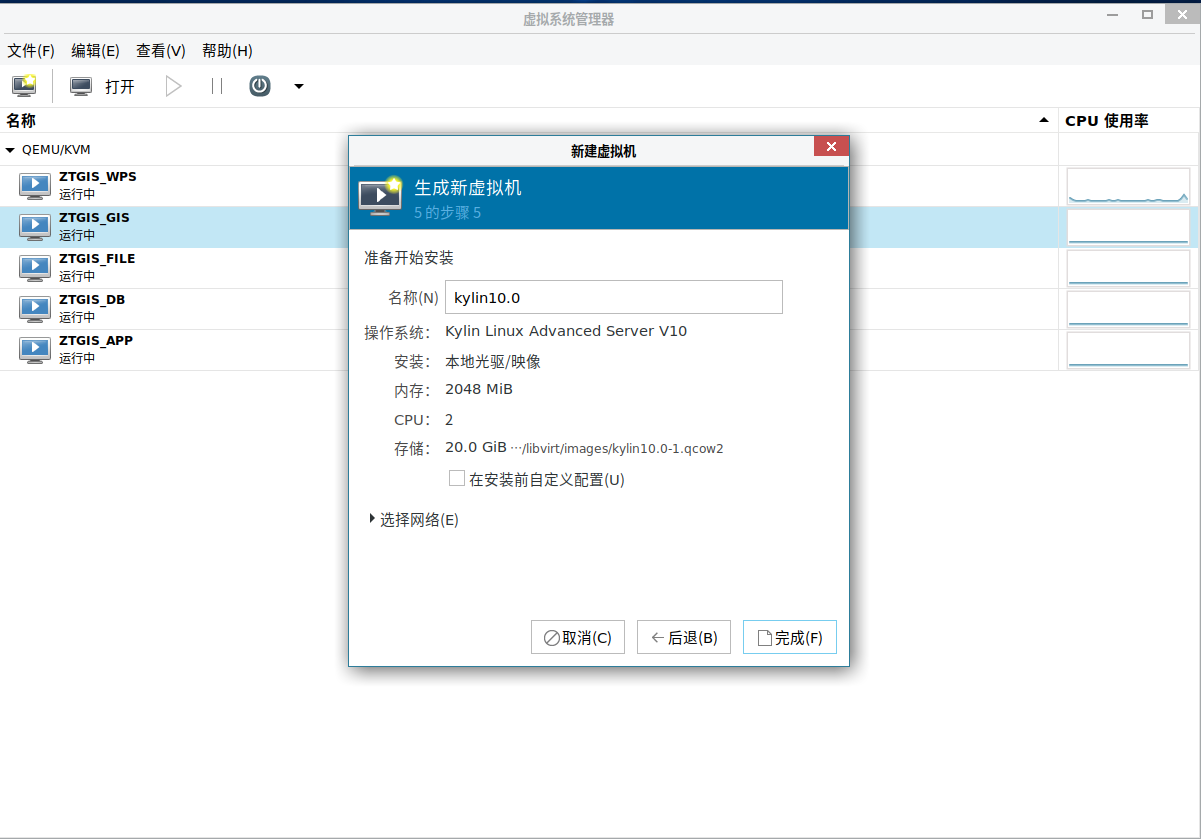Select the ZTGIS_FILE virtual machine icon
Viewport: 1201px width, 839px height.
point(35,267)
